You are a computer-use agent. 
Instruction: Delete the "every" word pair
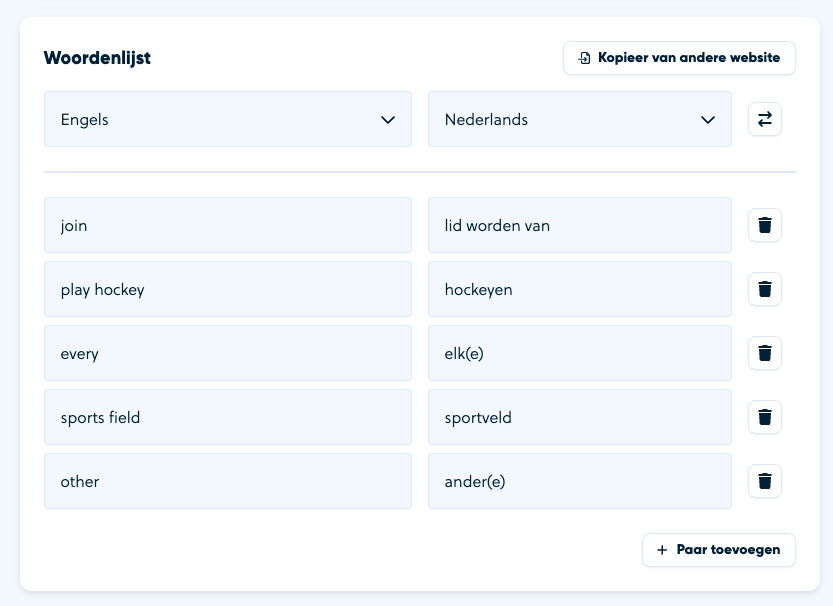[764, 353]
